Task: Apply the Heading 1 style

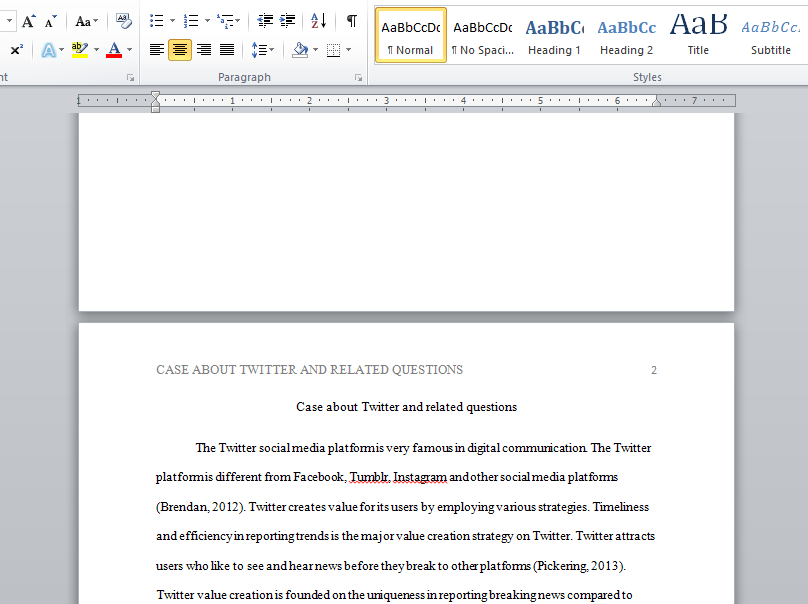Action: coord(554,36)
